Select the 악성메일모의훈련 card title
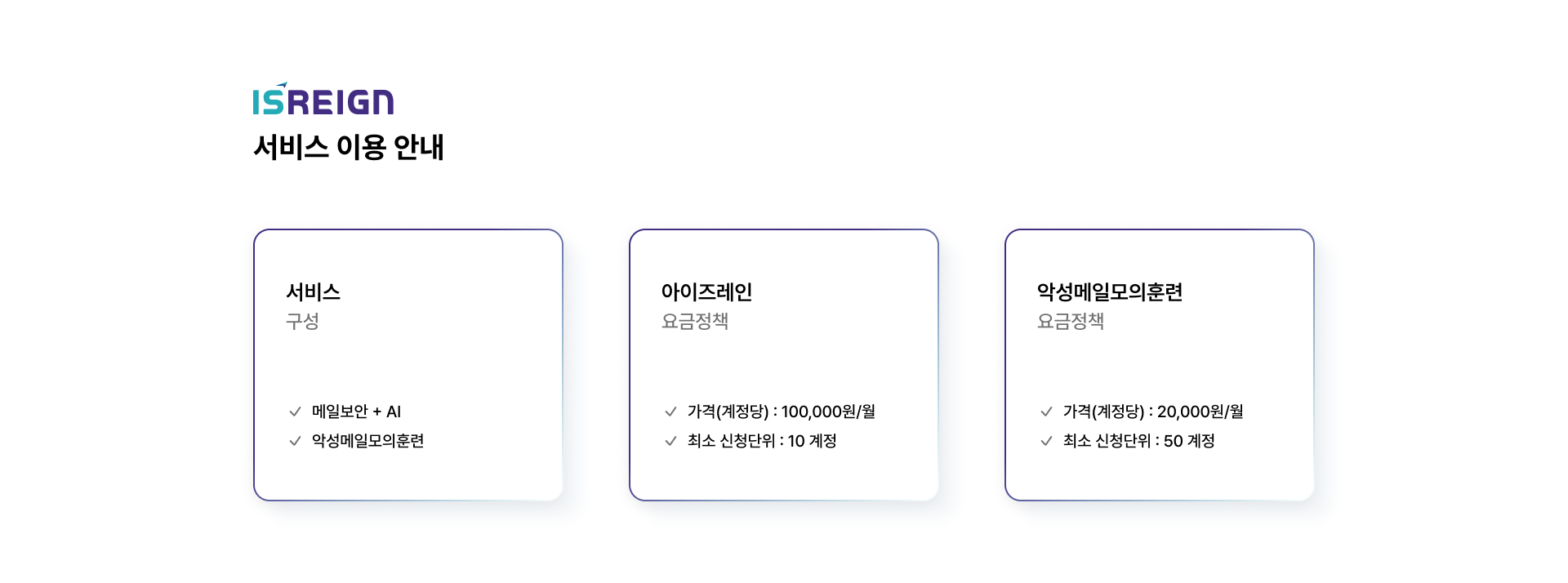Screen dimensions: 1568x583 pos(1110,291)
